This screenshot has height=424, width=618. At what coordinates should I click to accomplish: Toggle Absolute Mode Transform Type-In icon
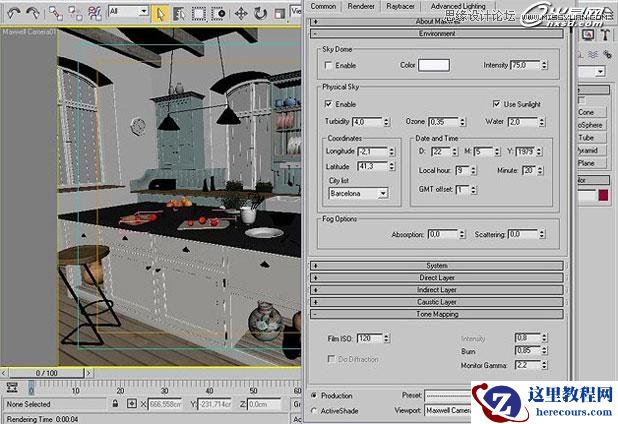pyautogui.click(x=132, y=404)
